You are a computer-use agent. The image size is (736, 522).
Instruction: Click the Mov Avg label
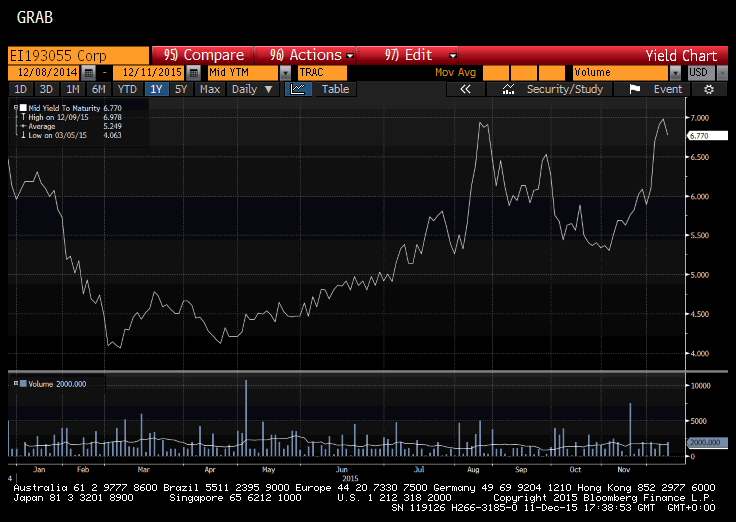[x=455, y=72]
